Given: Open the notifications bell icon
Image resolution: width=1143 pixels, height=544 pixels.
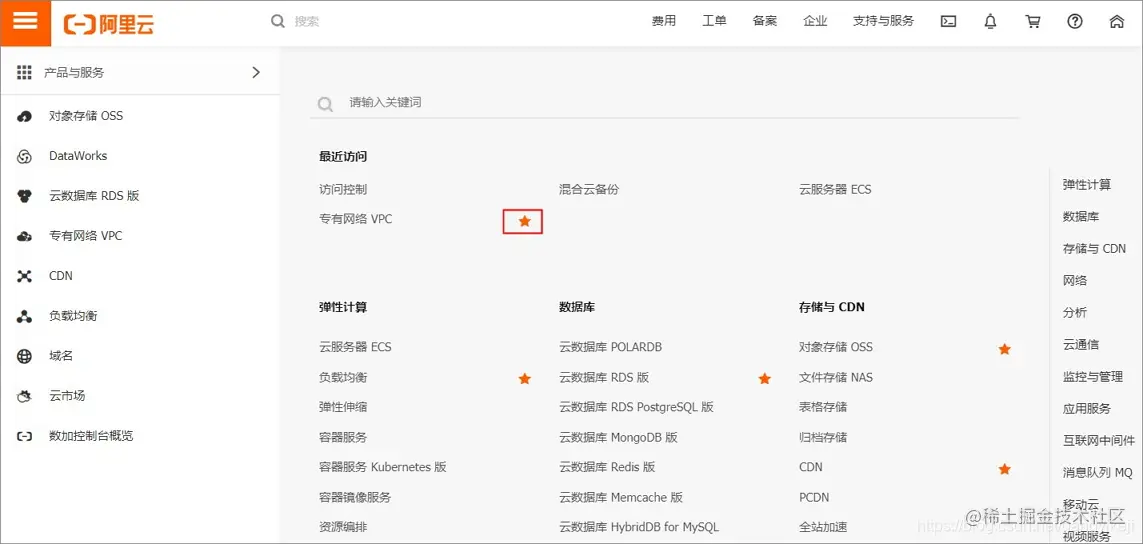Looking at the screenshot, I should (x=990, y=22).
